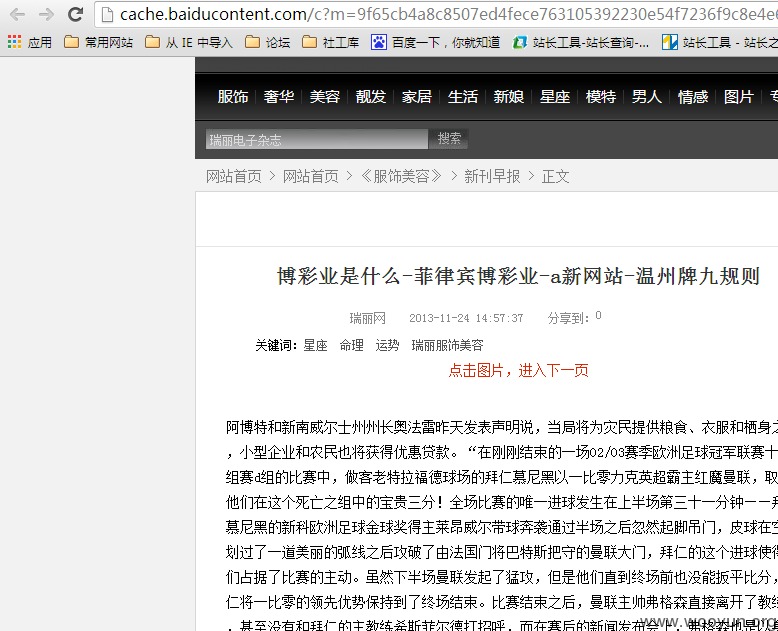
Task: Select the 图片 navigation item
Action: coord(739,96)
